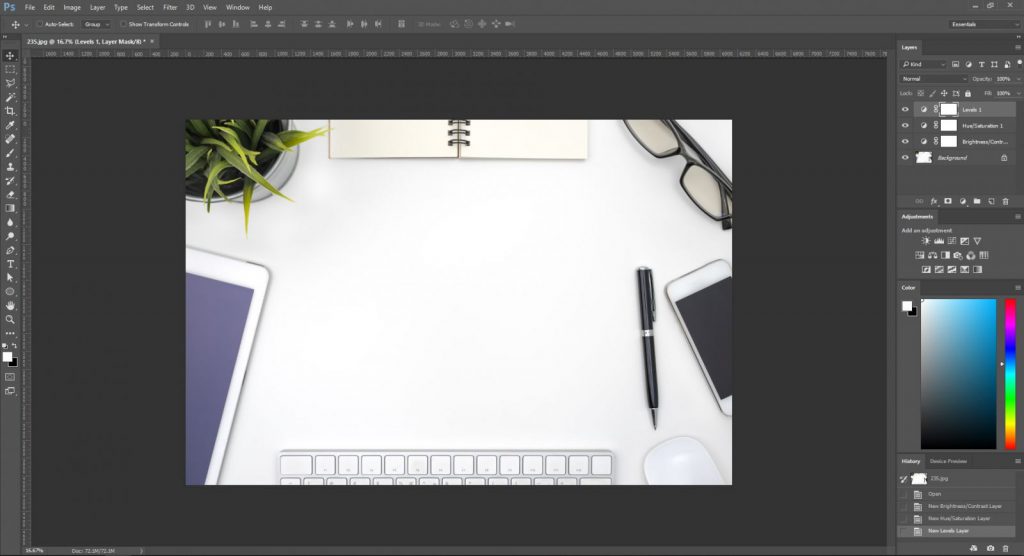Toggle visibility of the Background layer

(905, 158)
